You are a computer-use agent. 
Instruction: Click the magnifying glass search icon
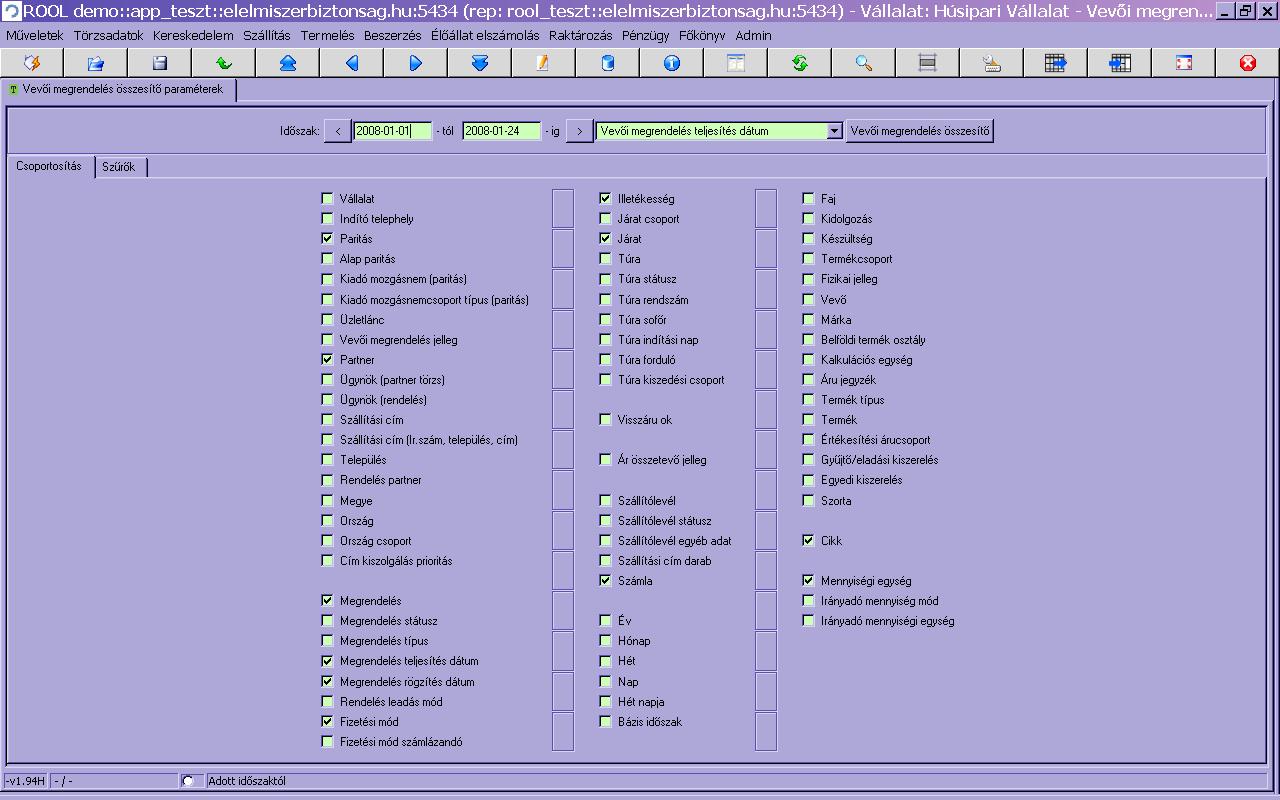point(863,63)
